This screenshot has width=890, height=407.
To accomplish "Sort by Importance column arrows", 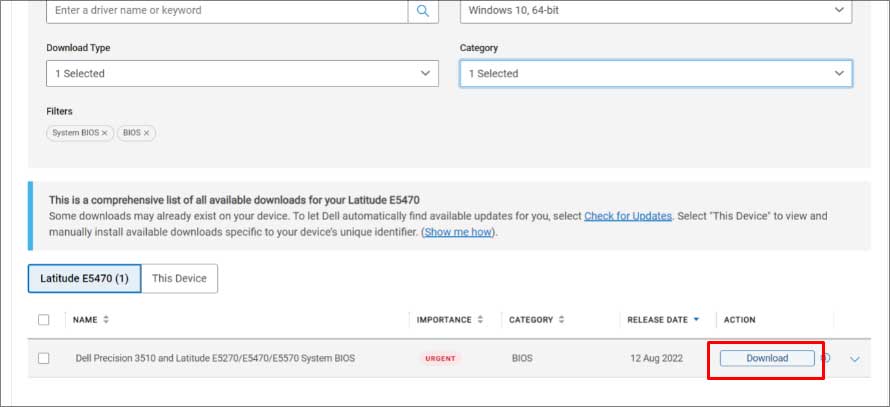I will coord(480,320).
